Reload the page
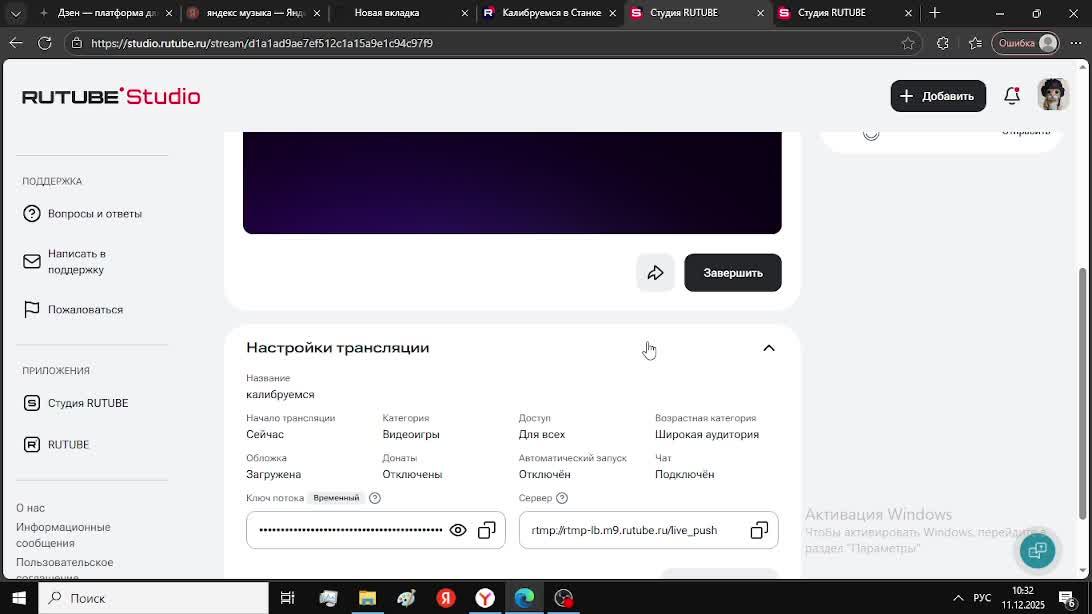1092x614 pixels. [45, 43]
